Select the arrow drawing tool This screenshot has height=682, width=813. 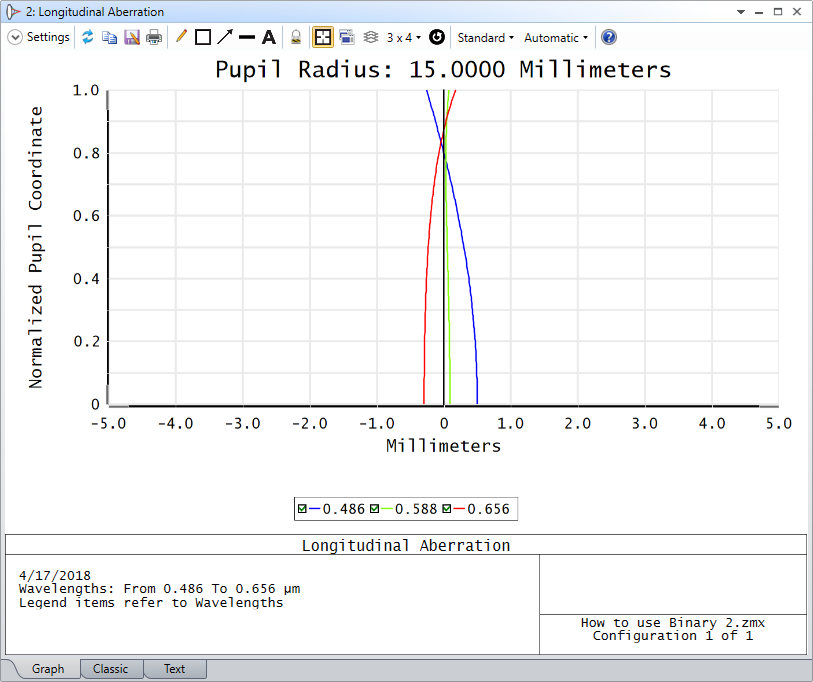point(225,37)
